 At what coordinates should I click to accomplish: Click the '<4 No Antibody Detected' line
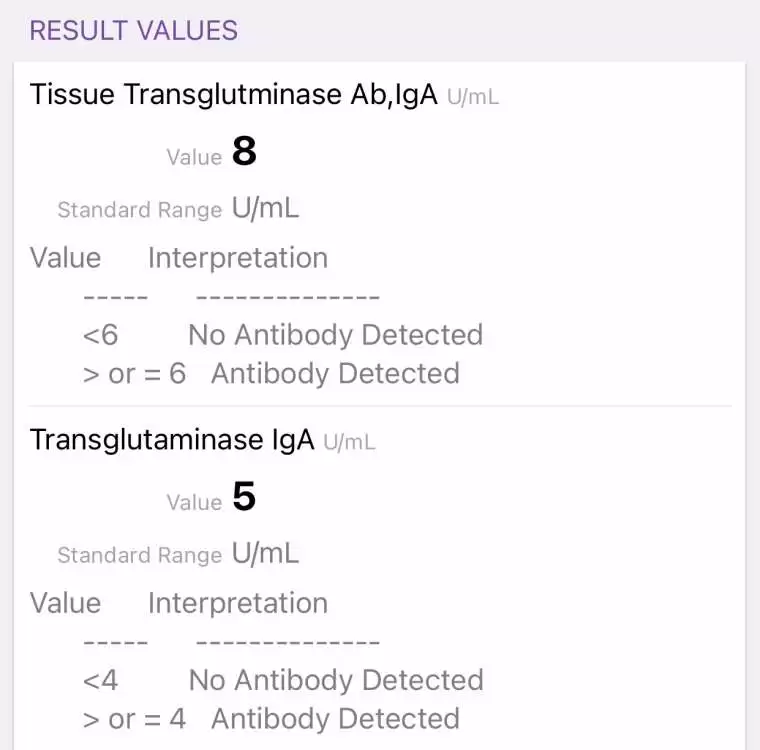click(x=283, y=680)
